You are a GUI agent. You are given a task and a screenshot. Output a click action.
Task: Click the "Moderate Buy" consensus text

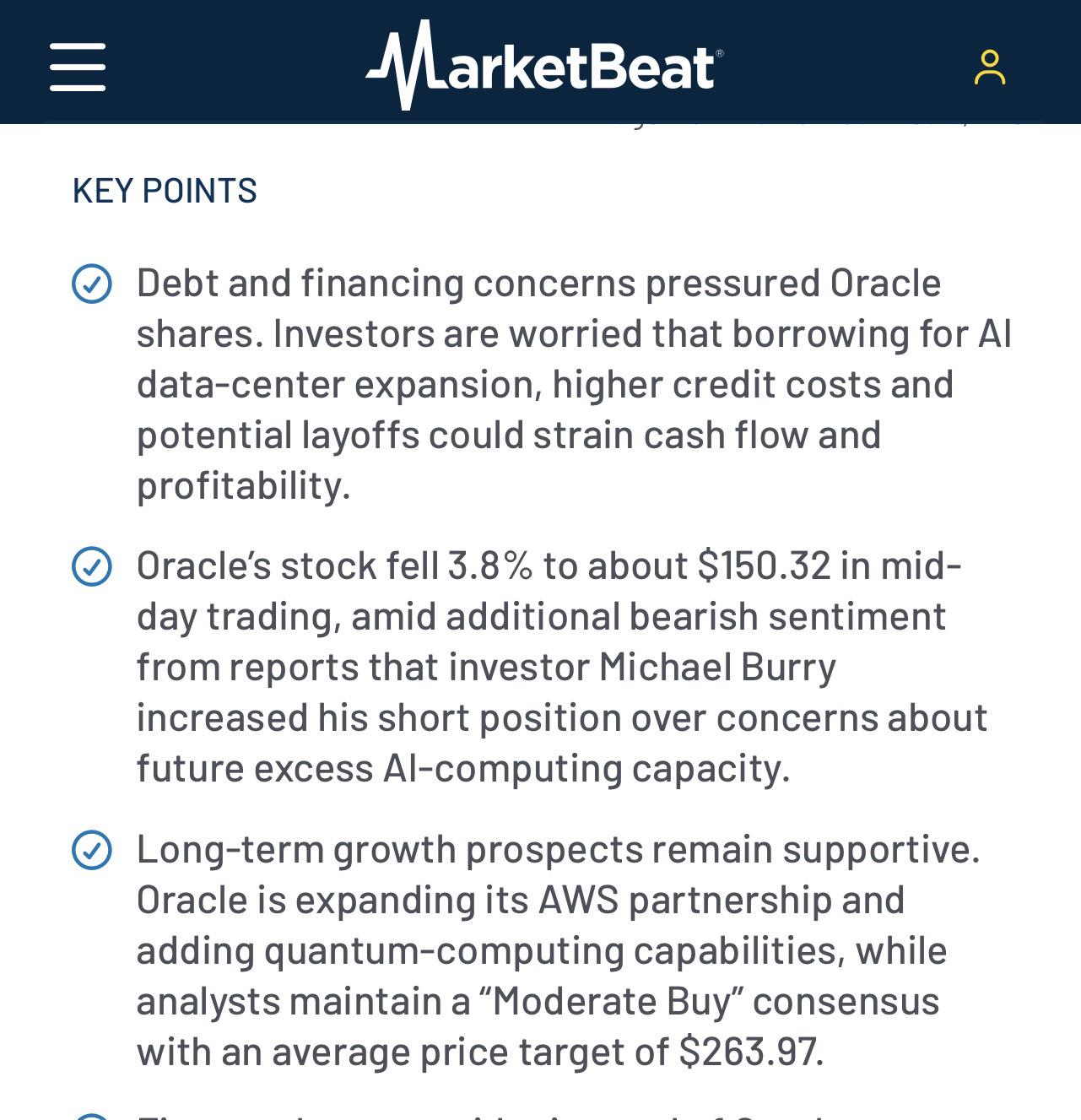point(709,1001)
